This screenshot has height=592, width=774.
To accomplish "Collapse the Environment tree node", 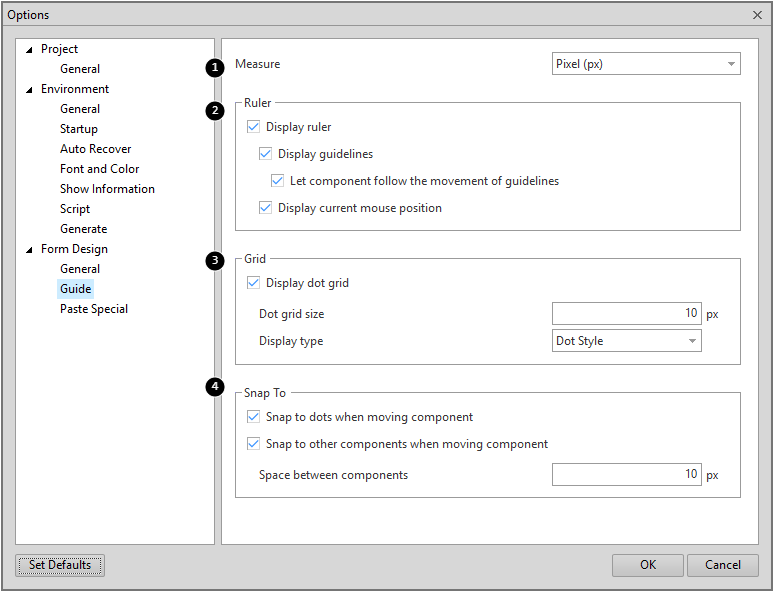I will click(29, 89).
